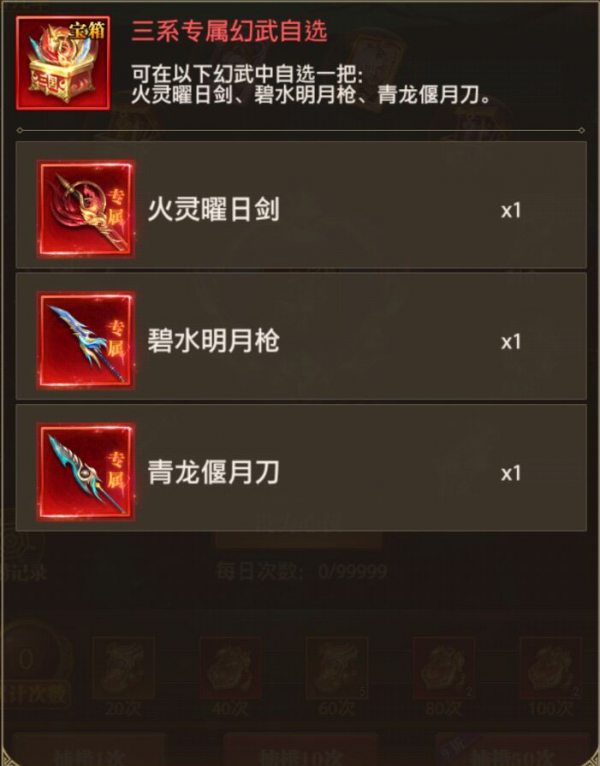Choose the 火灵曜日剑 item row
This screenshot has width=600, height=766.
[301, 205]
